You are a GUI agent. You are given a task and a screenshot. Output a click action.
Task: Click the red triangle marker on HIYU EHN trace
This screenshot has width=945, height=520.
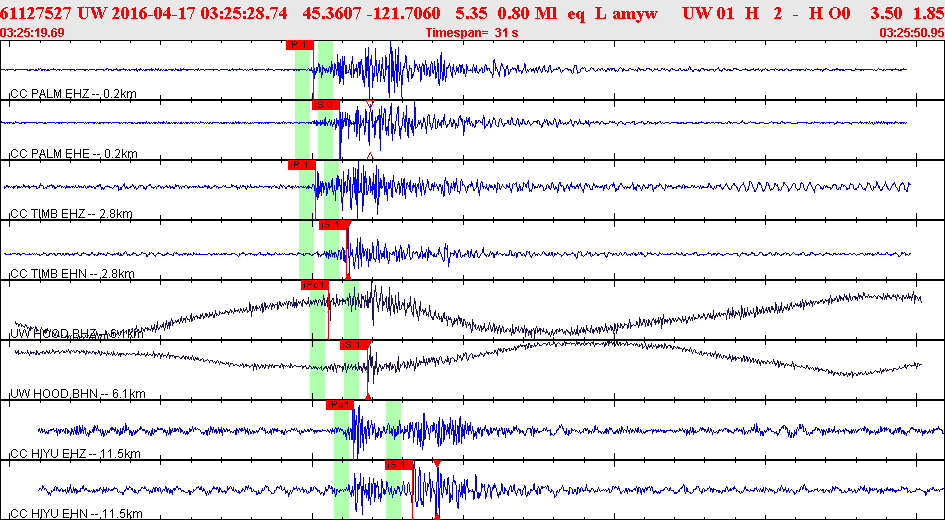(x=437, y=463)
